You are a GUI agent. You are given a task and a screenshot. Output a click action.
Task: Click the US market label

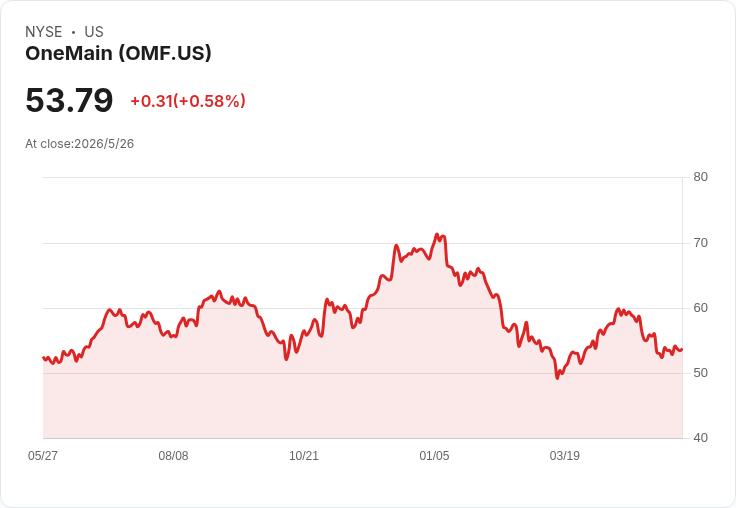point(94,32)
